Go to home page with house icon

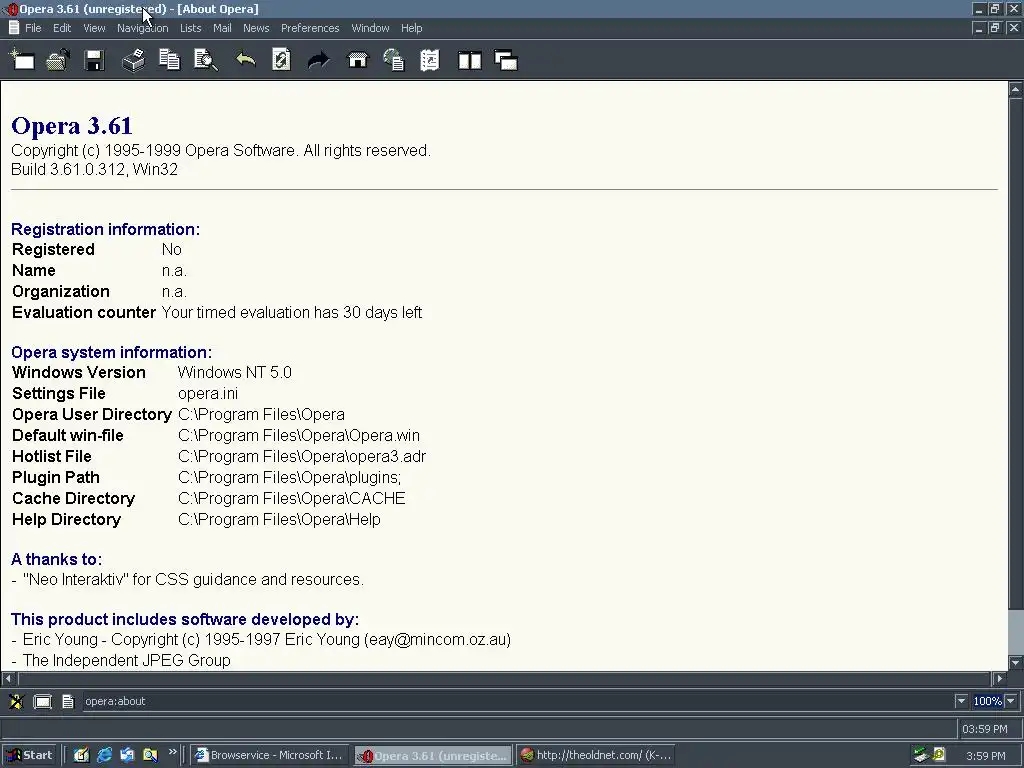[x=358, y=60]
